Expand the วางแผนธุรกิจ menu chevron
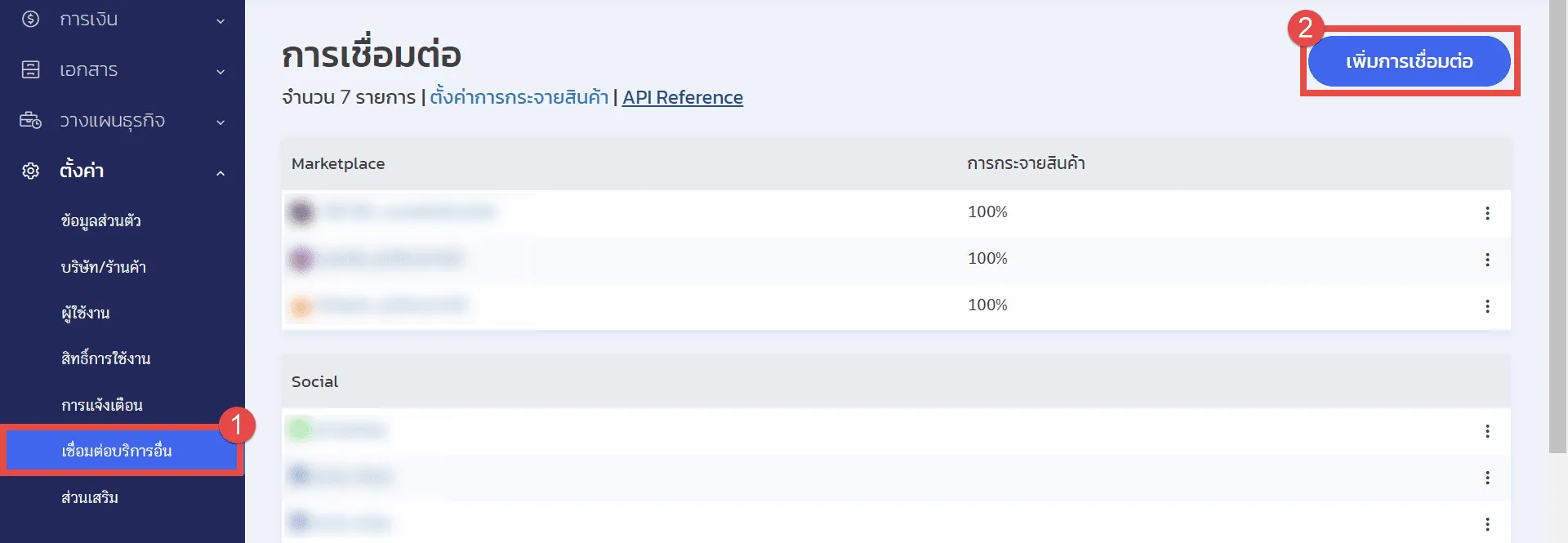Screen dimensions: 1568x543 tap(220, 122)
